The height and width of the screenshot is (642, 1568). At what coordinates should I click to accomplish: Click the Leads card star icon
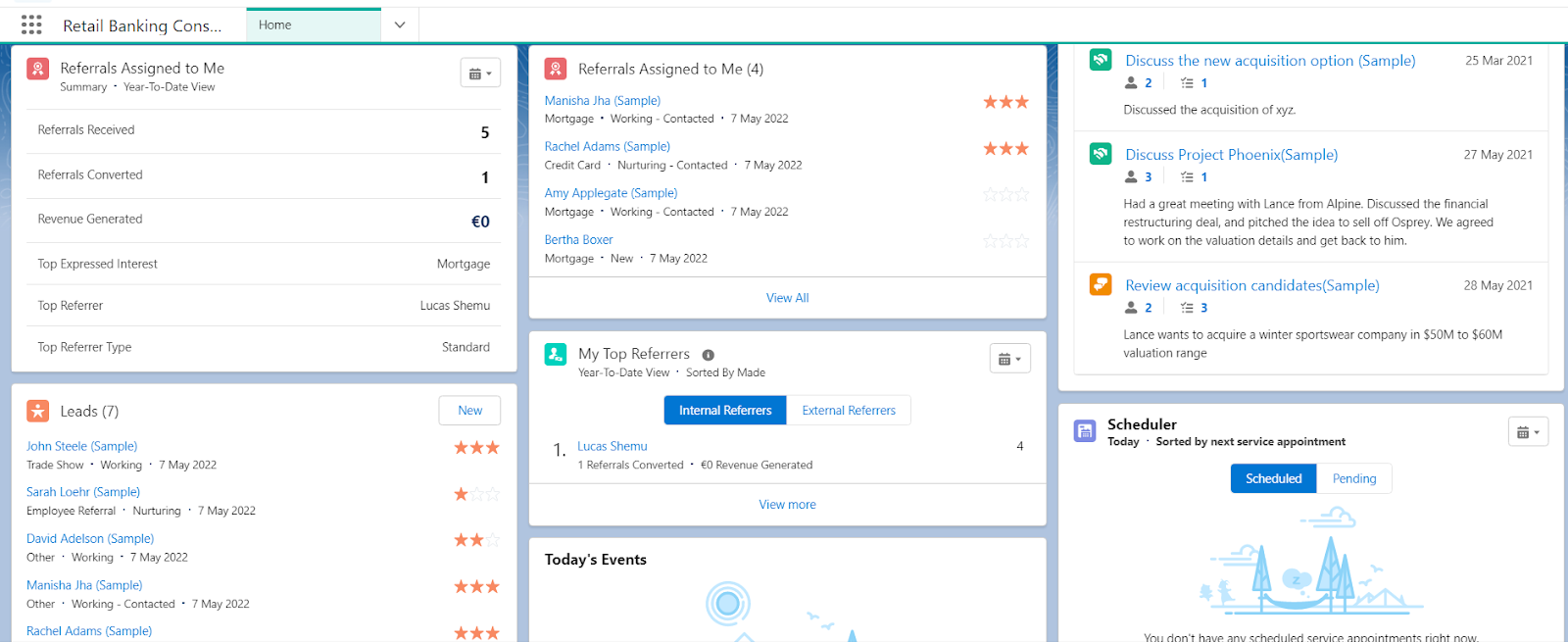click(x=38, y=411)
